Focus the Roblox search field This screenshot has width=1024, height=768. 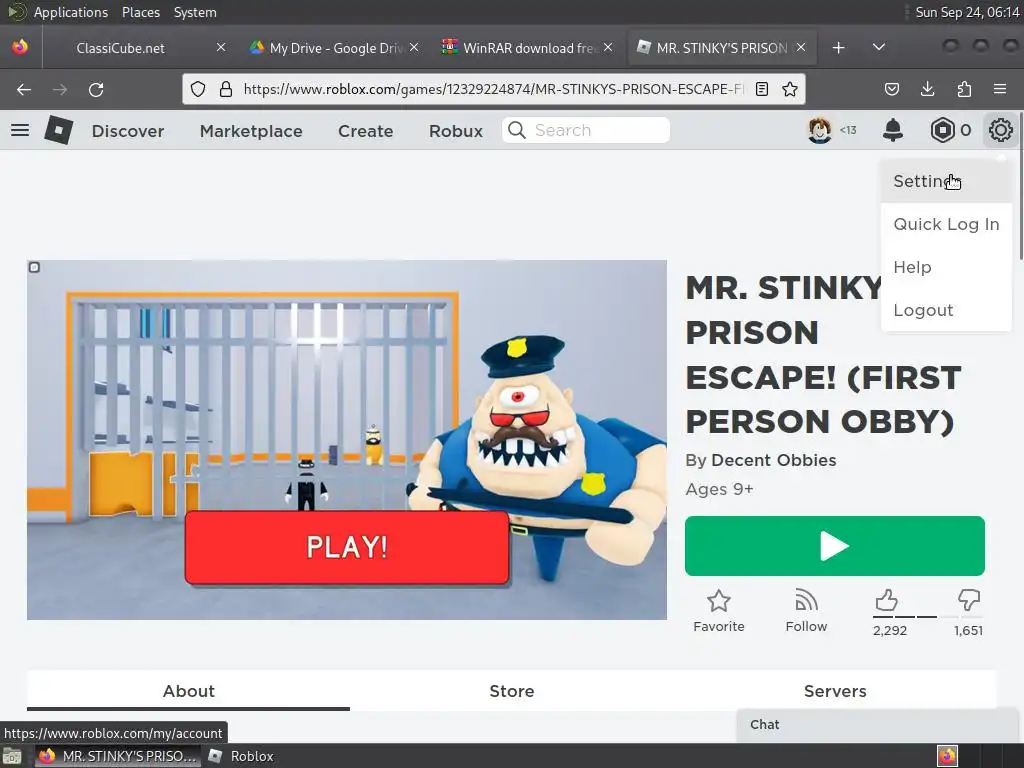tap(586, 130)
